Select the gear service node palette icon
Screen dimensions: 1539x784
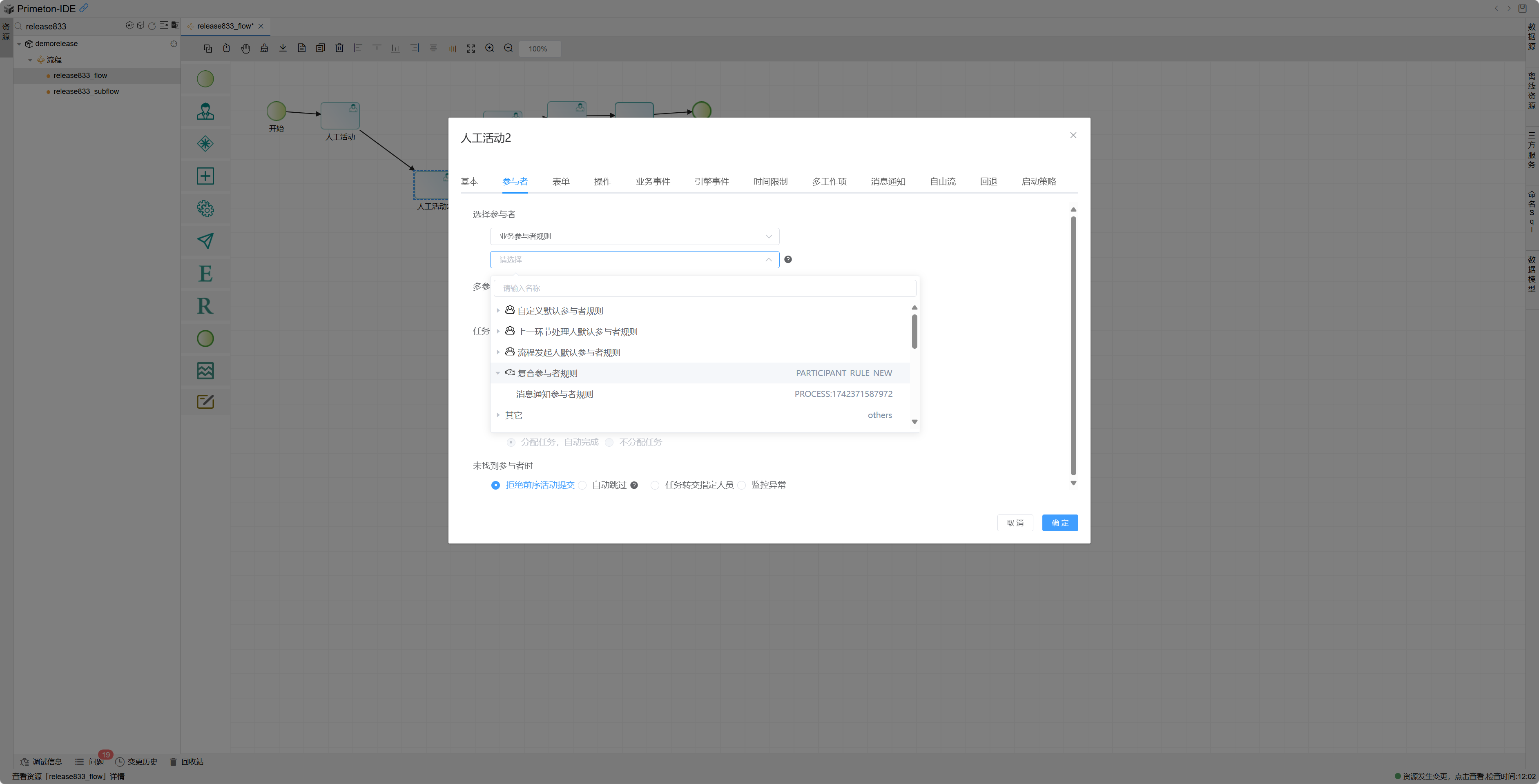coord(205,208)
